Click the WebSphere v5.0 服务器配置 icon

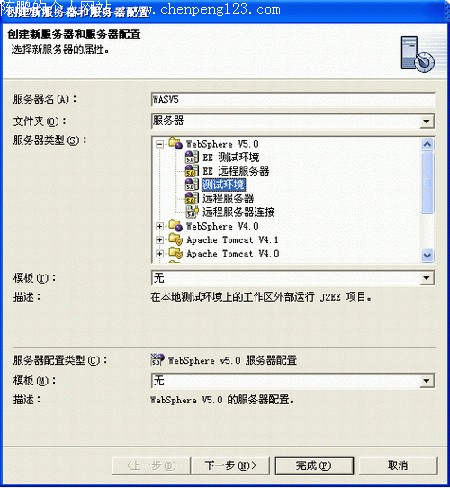pyautogui.click(x=157, y=360)
